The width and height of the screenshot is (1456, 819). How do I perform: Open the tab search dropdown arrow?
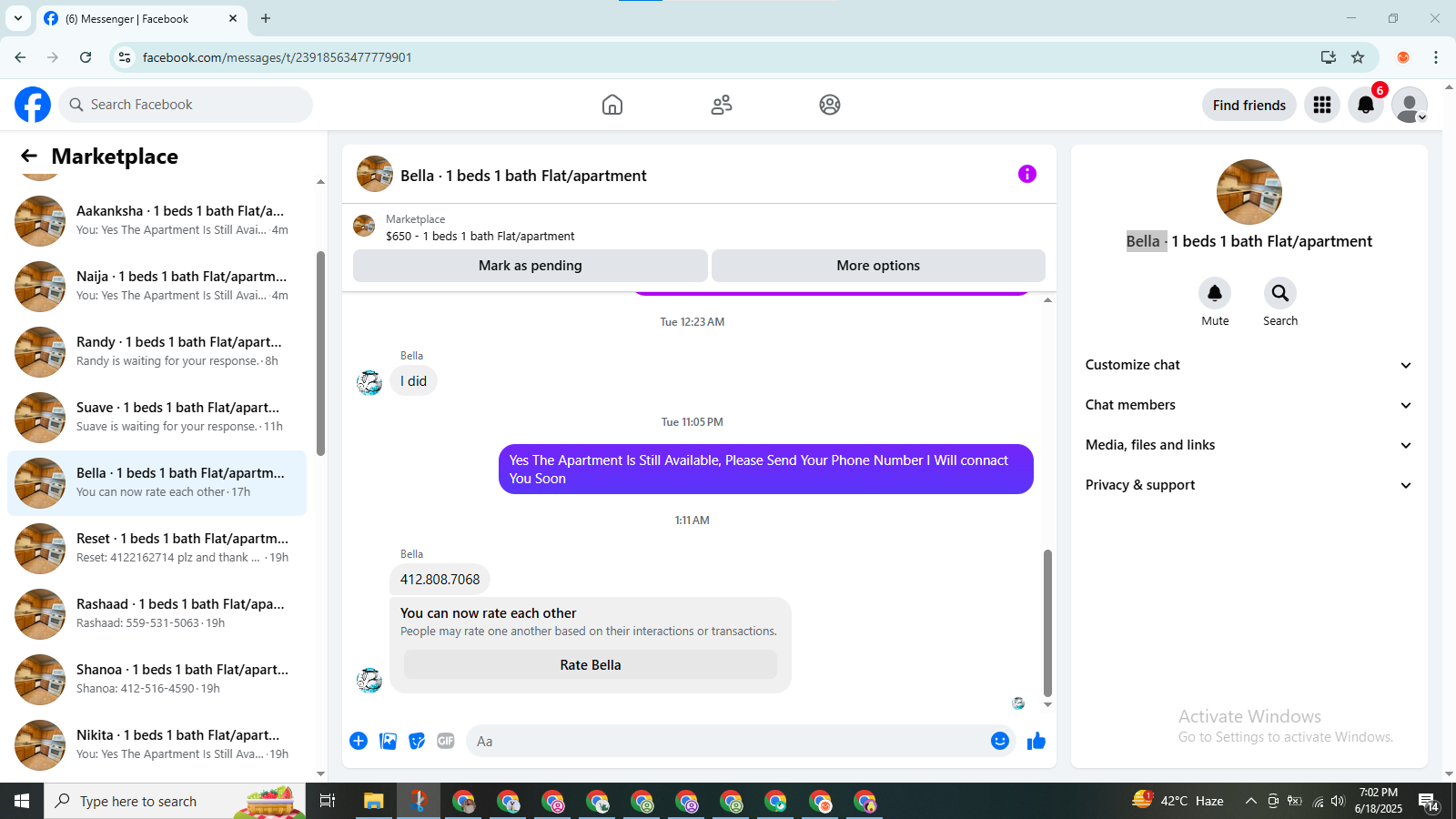coord(18,18)
